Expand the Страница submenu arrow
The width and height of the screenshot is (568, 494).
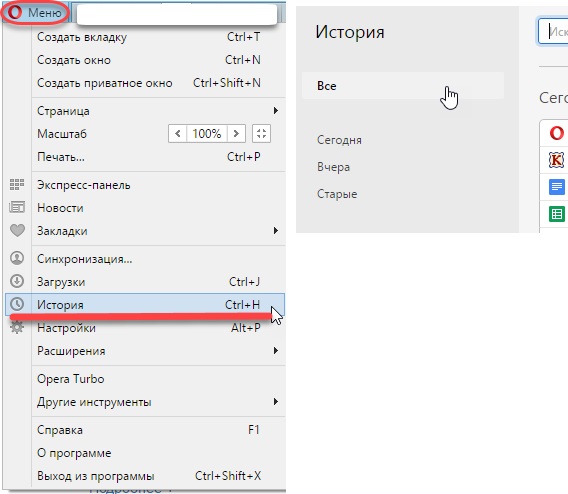[x=276, y=110]
